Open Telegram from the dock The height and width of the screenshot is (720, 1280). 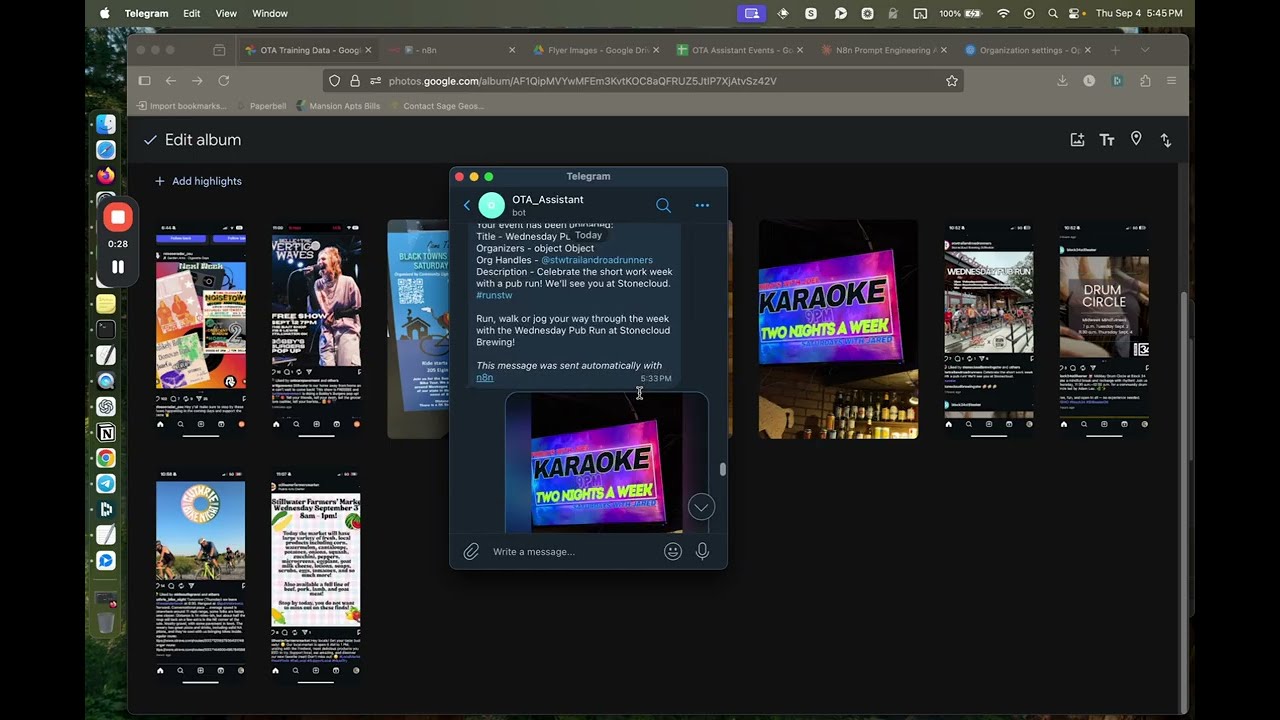(105, 483)
